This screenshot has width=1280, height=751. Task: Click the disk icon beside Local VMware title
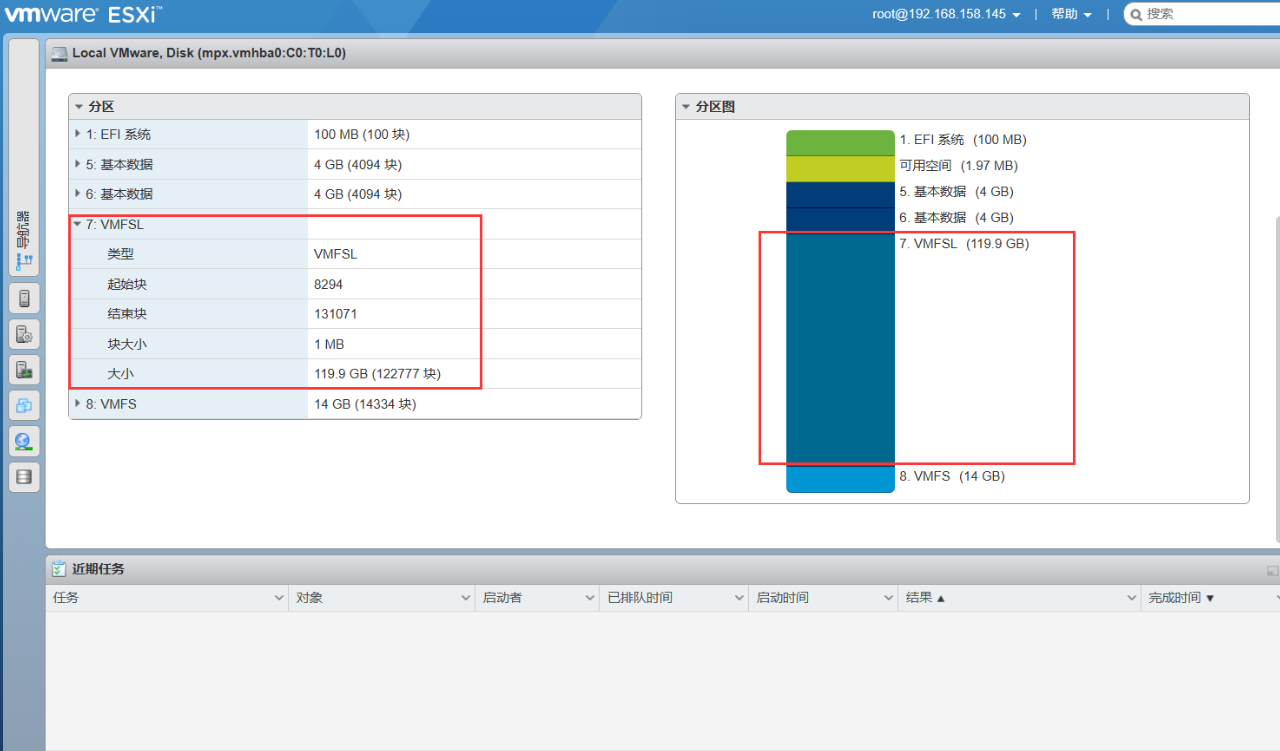pos(60,54)
